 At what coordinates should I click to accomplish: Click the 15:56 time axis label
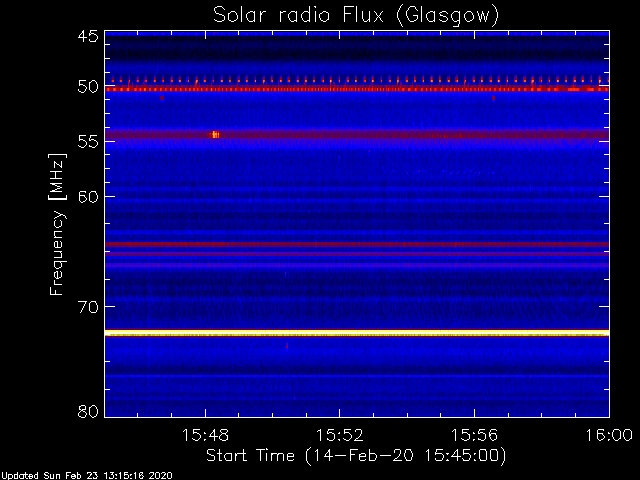pyautogui.click(x=474, y=435)
